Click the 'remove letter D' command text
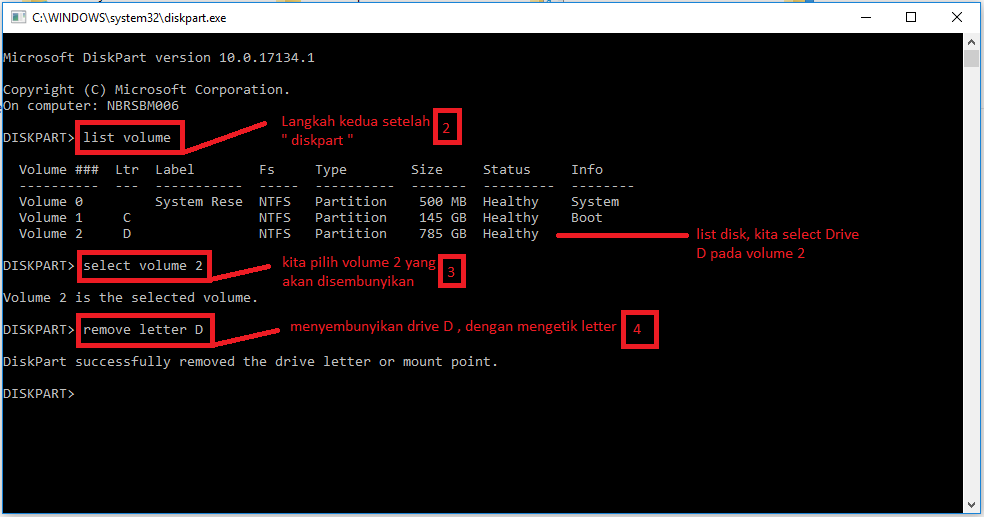 (x=143, y=329)
